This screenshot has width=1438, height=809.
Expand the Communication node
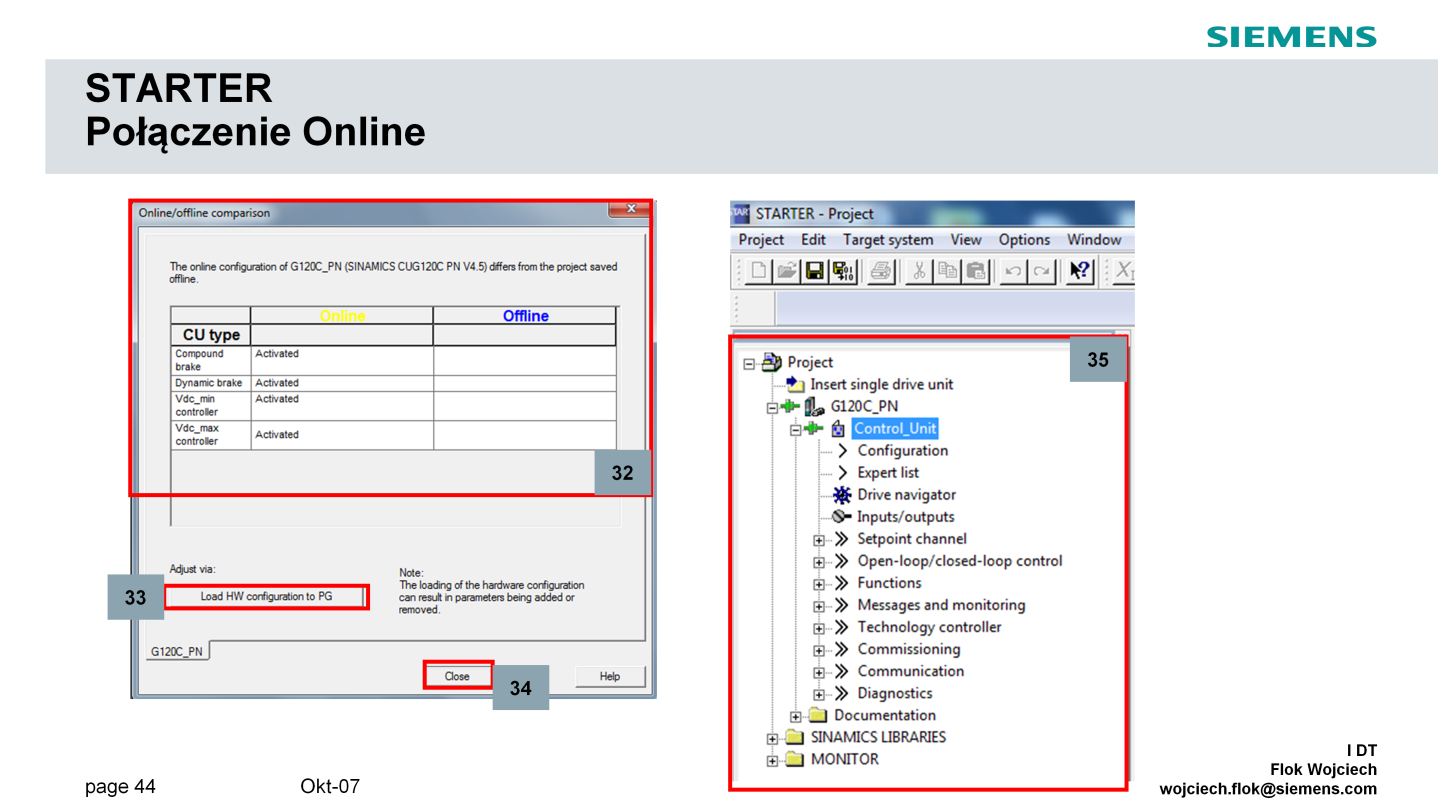pyautogui.click(x=819, y=672)
